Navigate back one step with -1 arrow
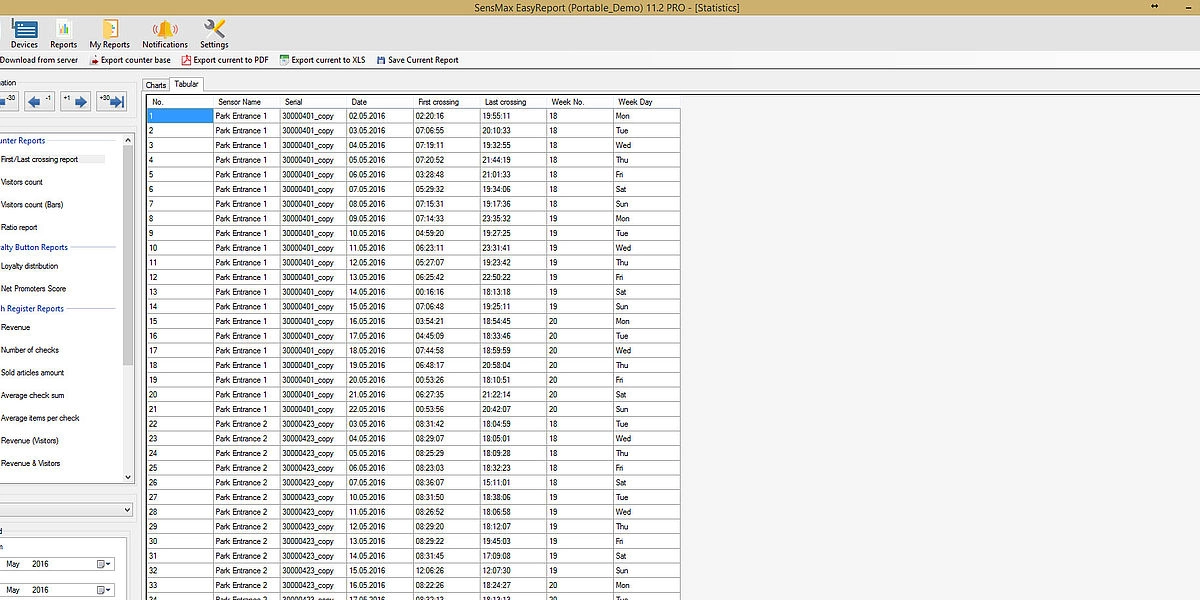1200x600 pixels. 40,101
